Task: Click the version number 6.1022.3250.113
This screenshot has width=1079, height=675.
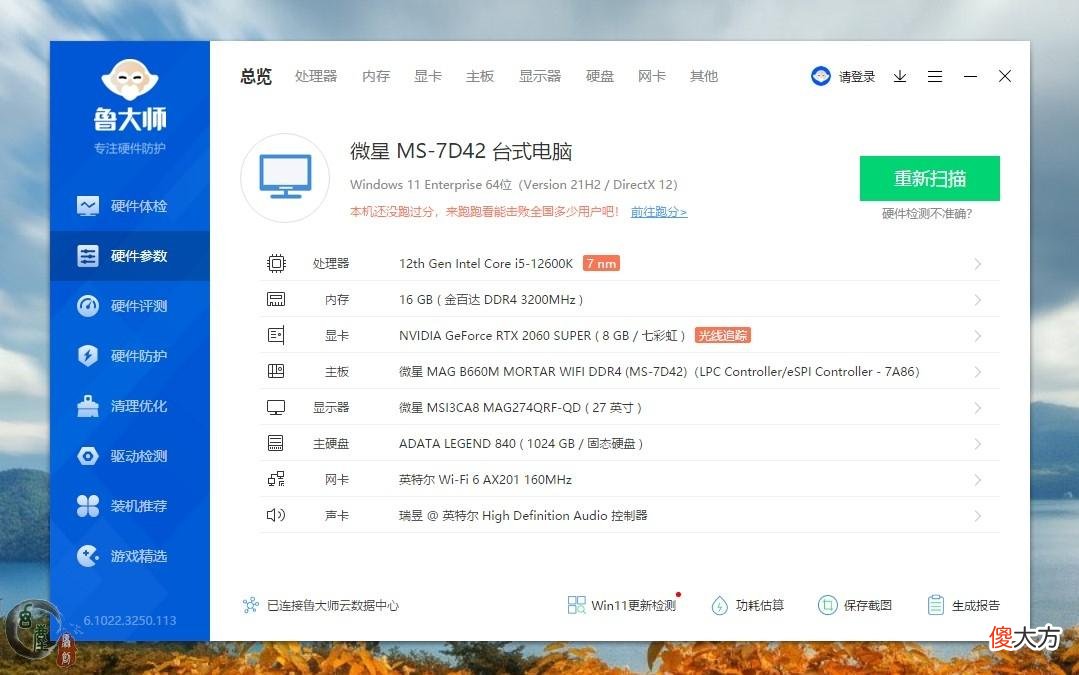Action: [x=129, y=621]
